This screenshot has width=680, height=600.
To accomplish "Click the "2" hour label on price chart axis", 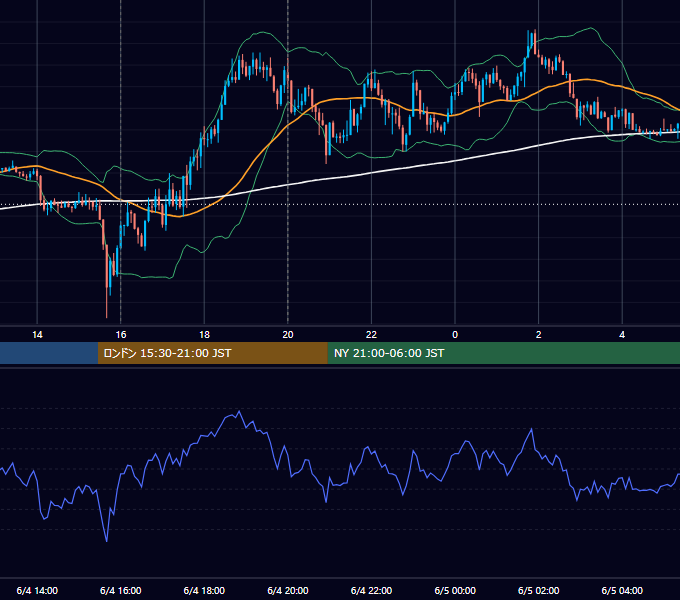I will 539,335.
